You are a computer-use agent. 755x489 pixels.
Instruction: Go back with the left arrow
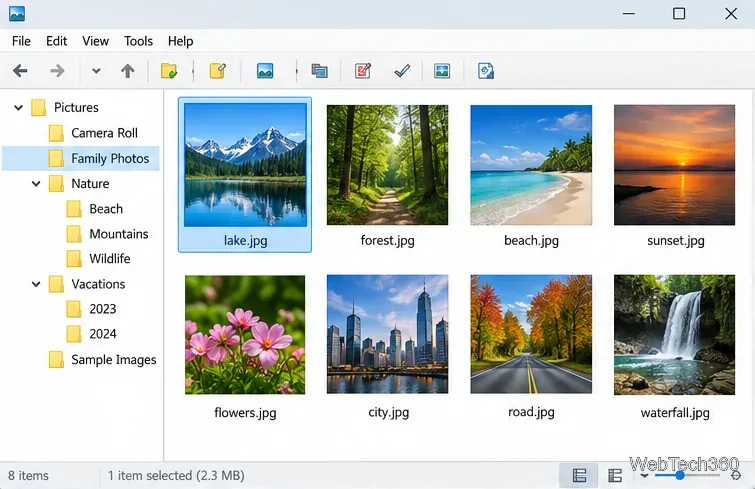coord(20,71)
